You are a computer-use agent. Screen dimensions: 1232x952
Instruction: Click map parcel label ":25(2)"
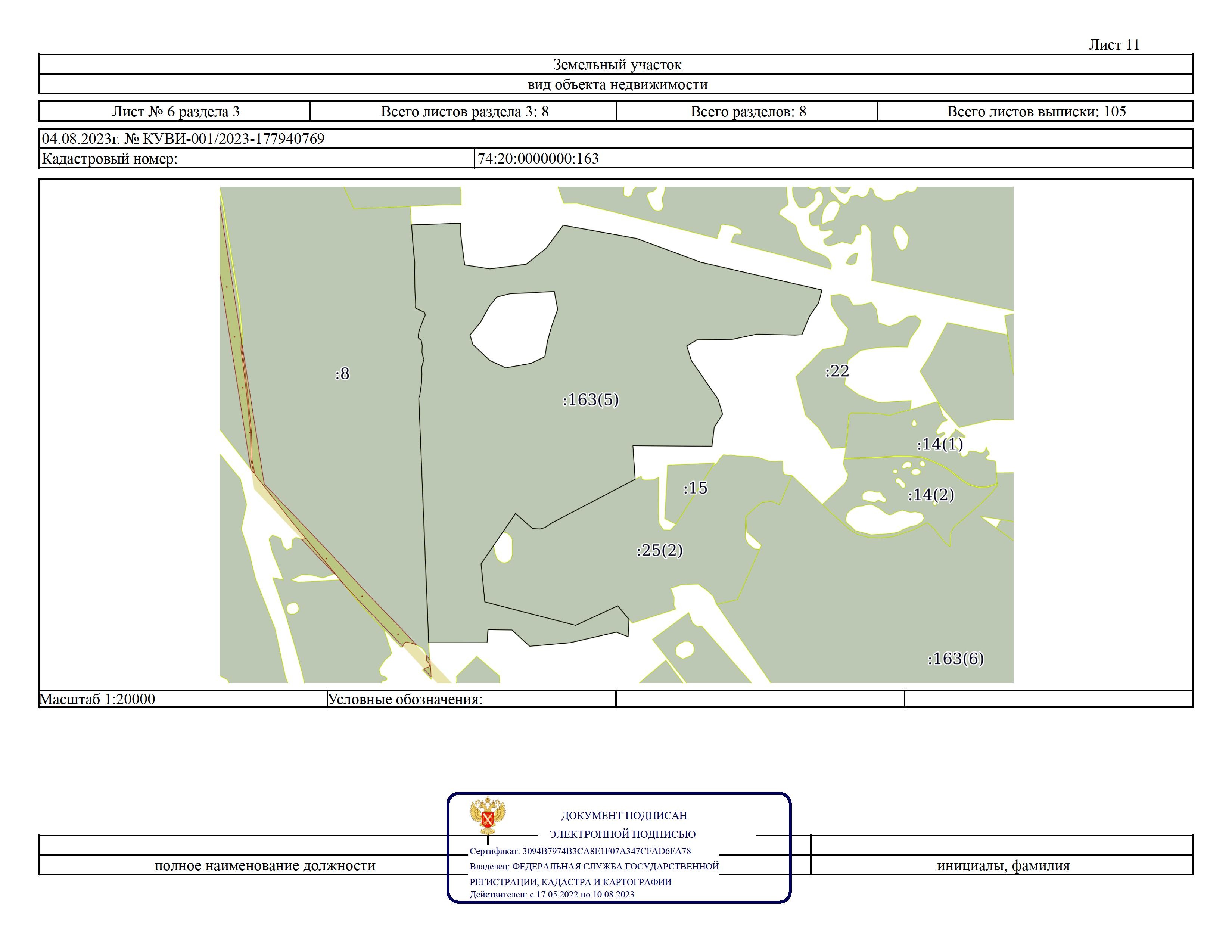(659, 550)
